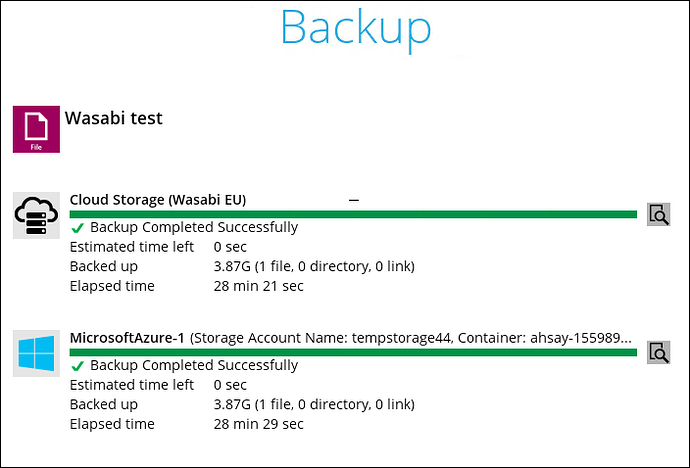This screenshot has height=468, width=690.
Task: Click the Windows logo Azure destination icon
Action: point(36,353)
